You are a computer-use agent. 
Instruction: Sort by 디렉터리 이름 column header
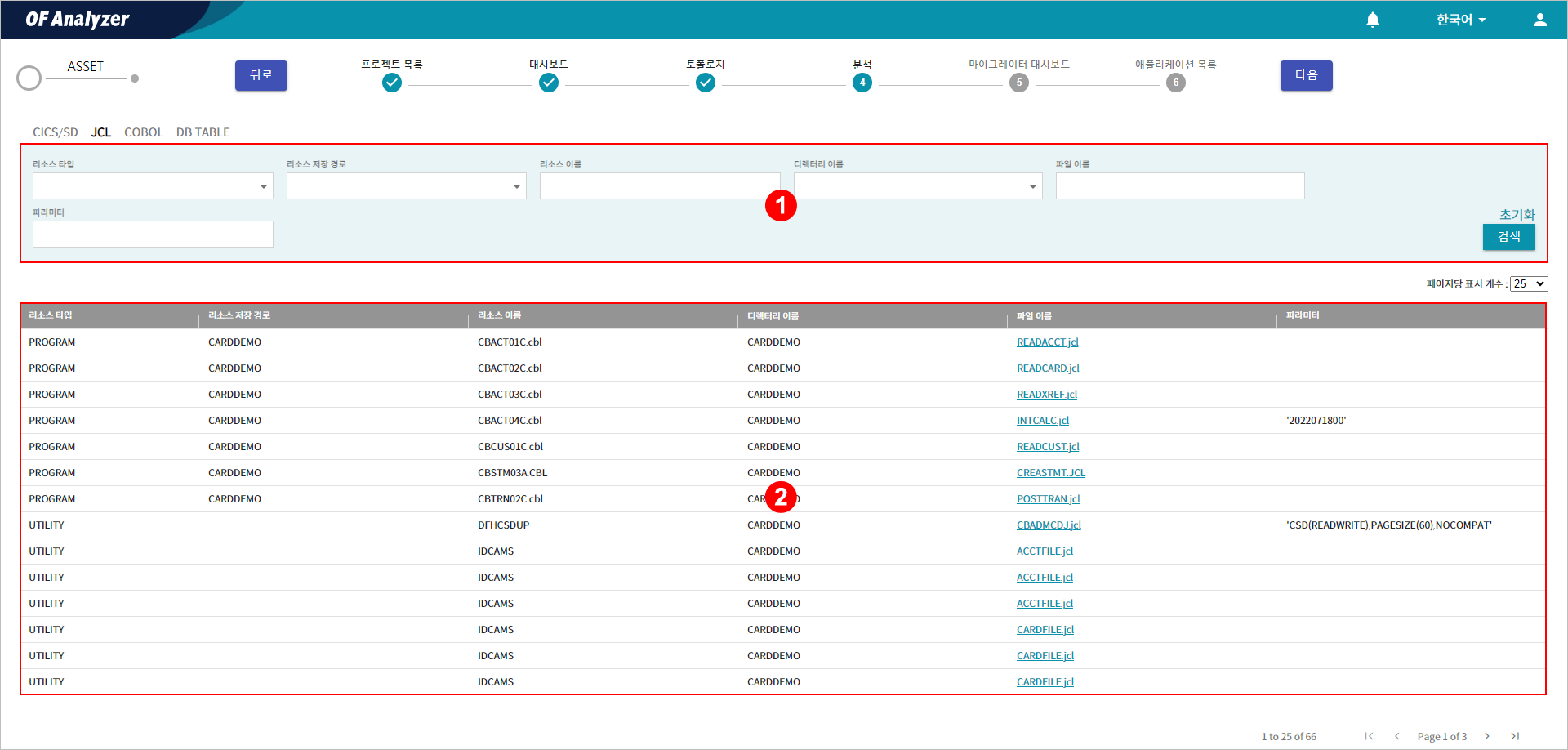pyautogui.click(x=773, y=315)
